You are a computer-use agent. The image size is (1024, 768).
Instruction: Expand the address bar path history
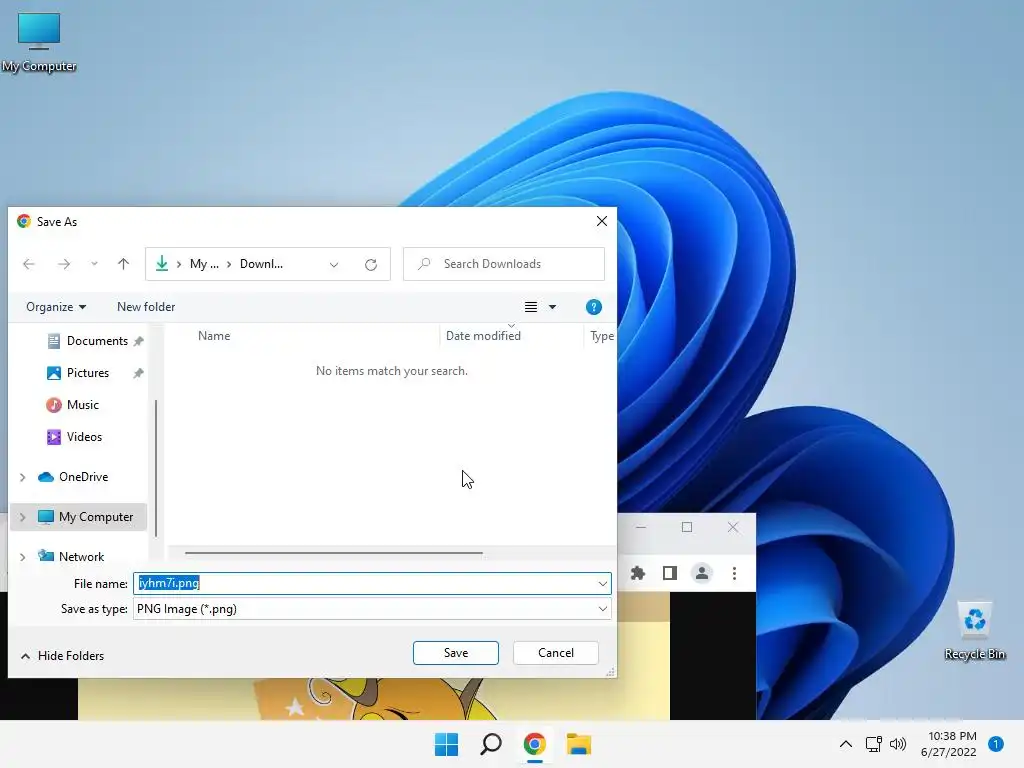click(334, 264)
